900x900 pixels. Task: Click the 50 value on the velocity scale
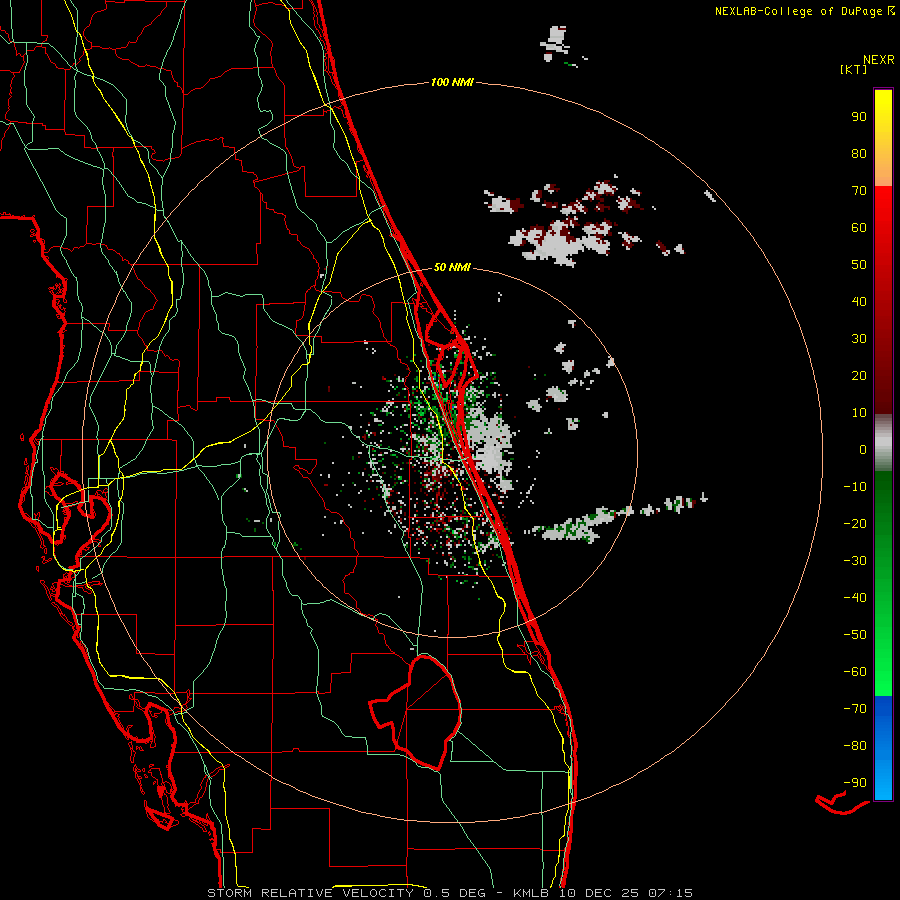[x=859, y=265]
